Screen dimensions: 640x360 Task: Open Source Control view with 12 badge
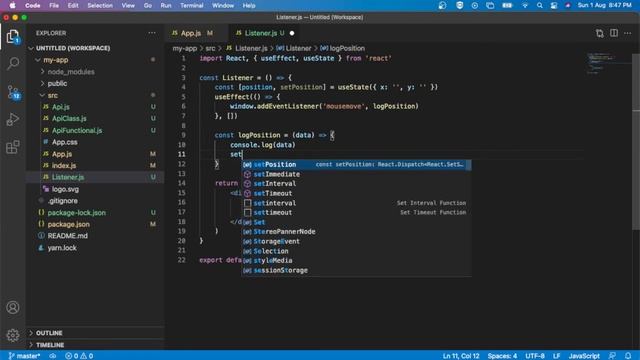coord(13,92)
